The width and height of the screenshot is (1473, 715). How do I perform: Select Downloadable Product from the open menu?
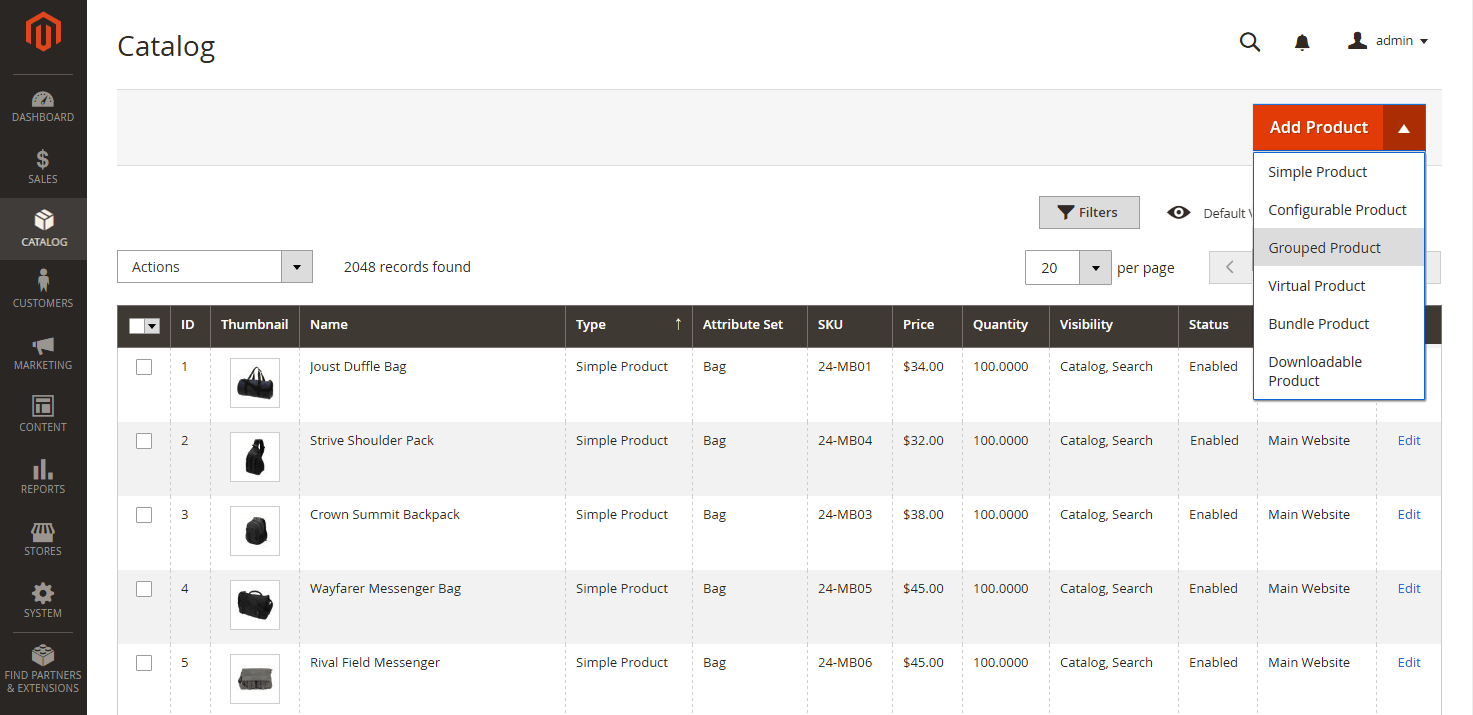1316,371
